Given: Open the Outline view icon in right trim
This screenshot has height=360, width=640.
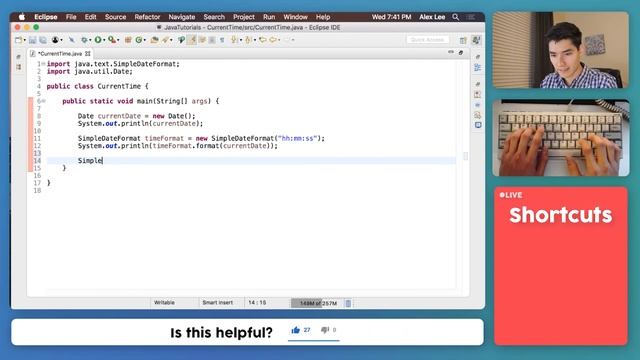Looking at the screenshot, I should 478,68.
